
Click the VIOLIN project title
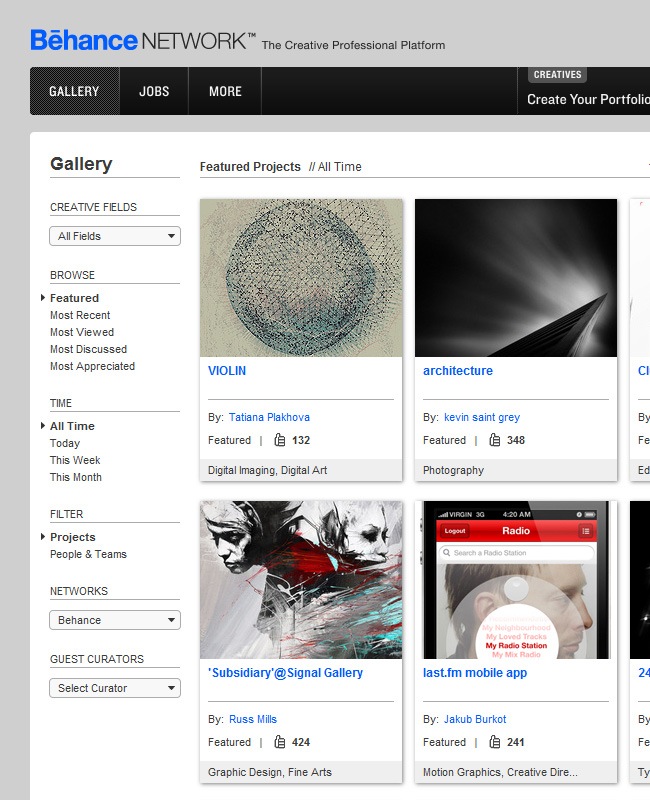pyautogui.click(x=227, y=371)
